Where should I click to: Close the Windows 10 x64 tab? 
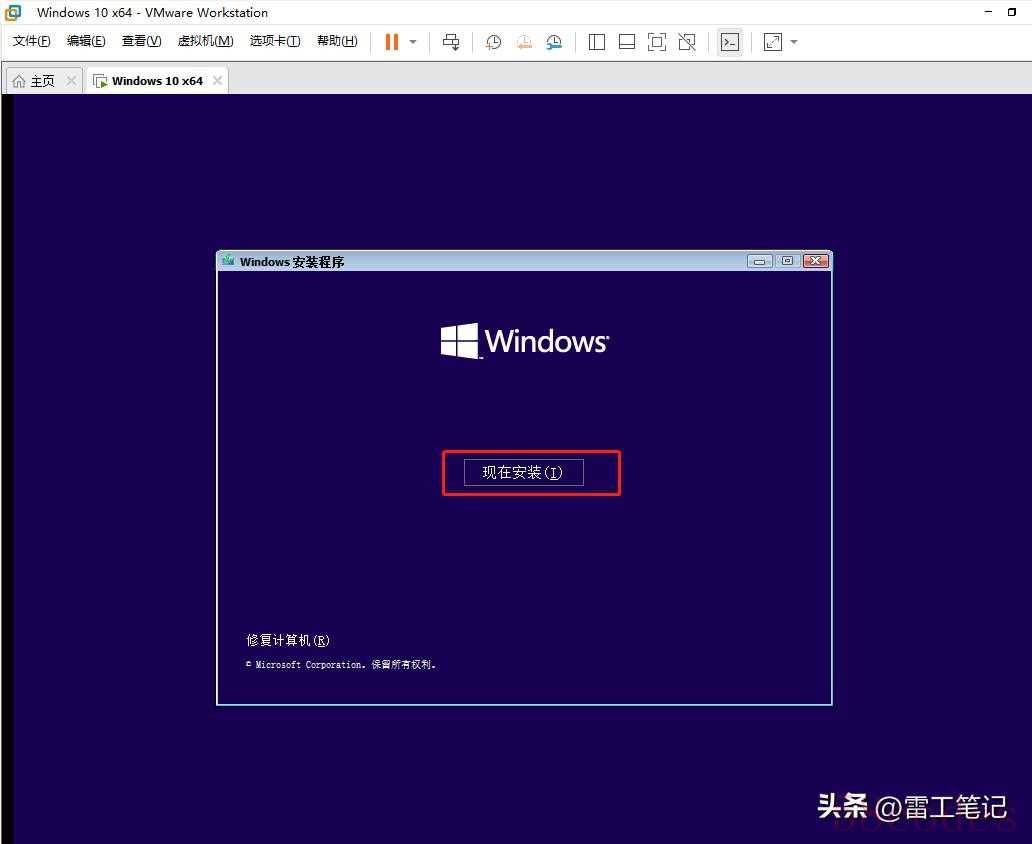coord(217,81)
